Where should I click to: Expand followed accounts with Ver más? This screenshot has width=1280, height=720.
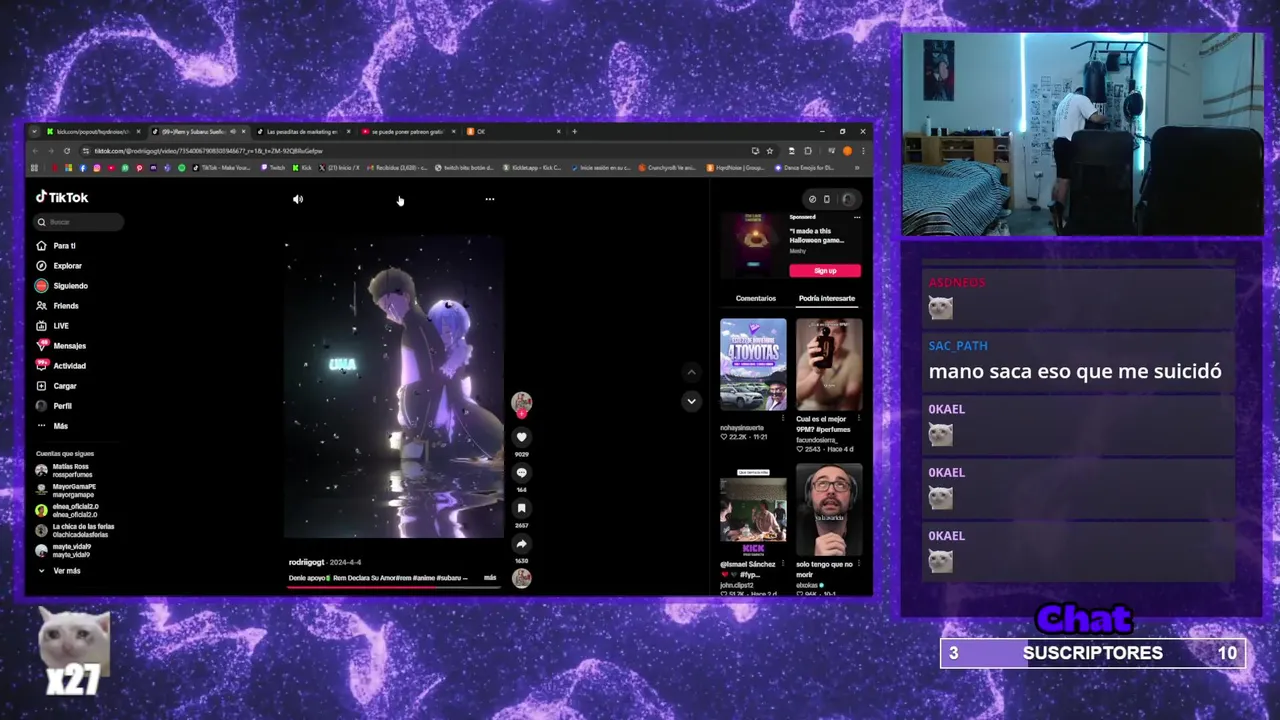[x=60, y=571]
